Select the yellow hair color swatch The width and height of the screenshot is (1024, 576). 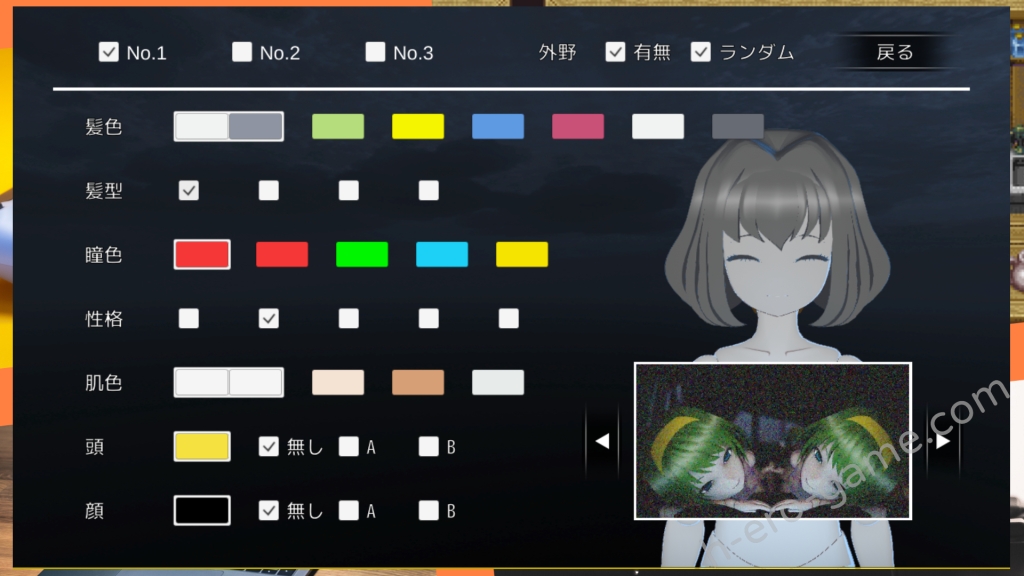tap(418, 126)
